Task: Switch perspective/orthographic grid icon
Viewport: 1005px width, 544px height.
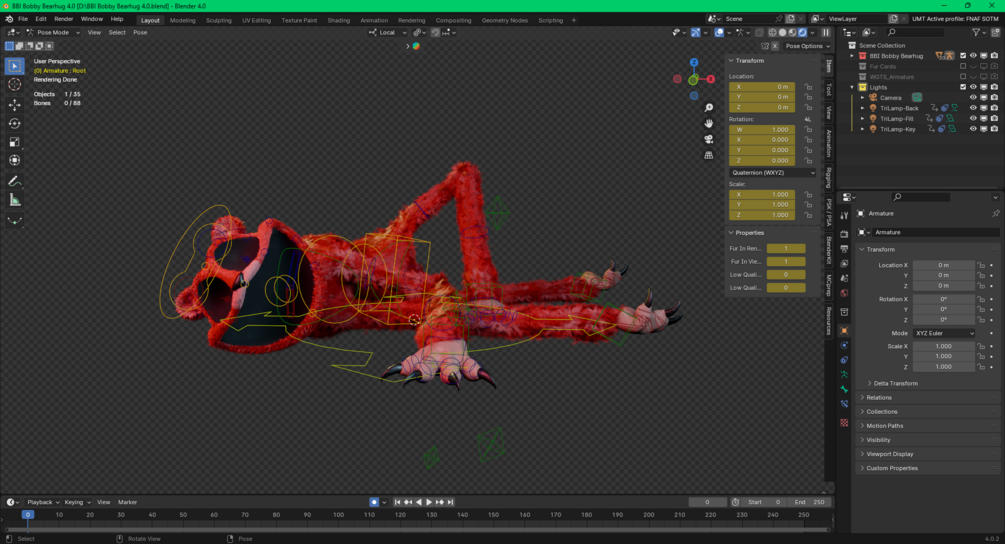Action: coord(709,155)
